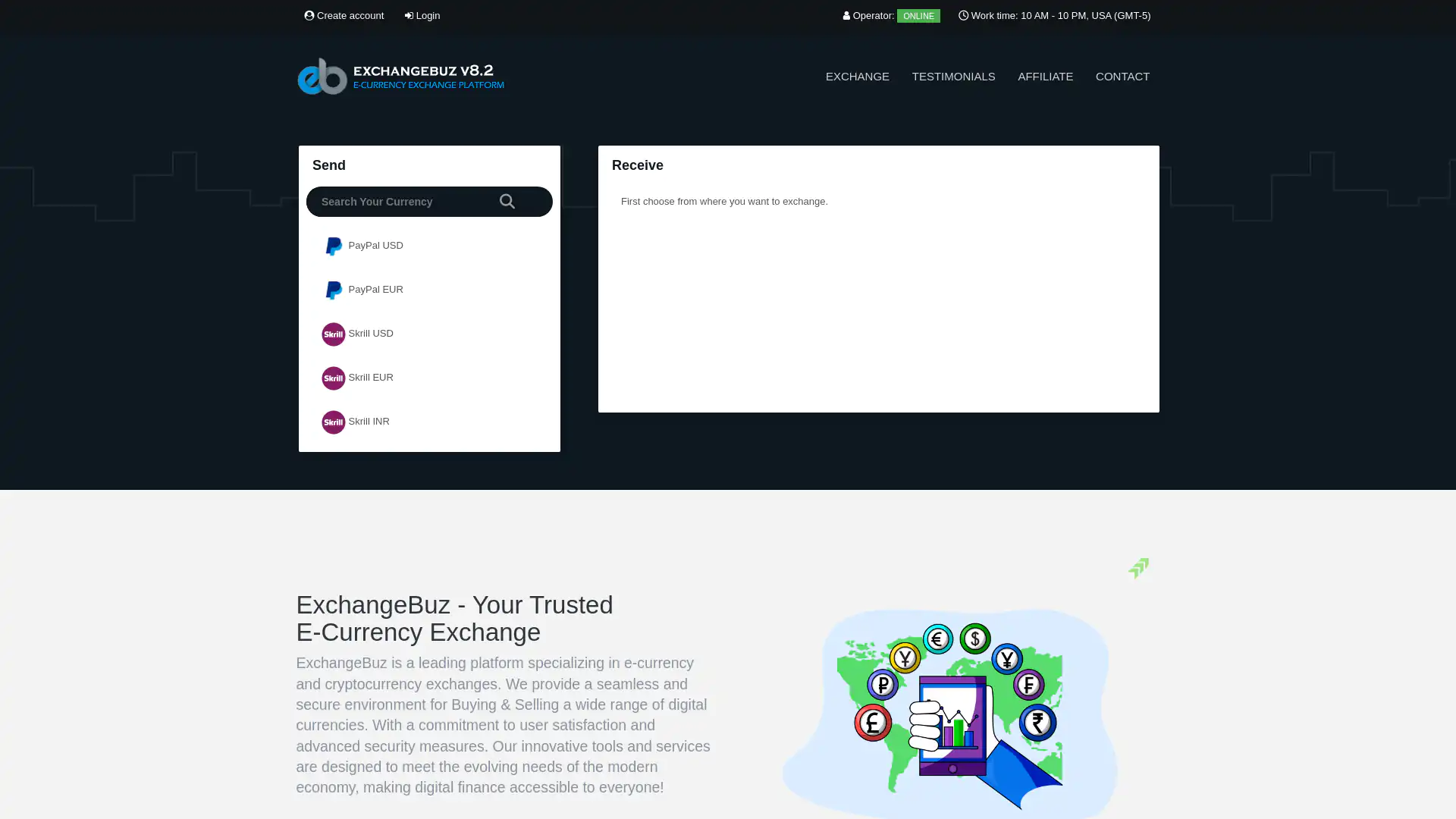
Task: Click the PayPal USD logo icon
Action: [333, 246]
